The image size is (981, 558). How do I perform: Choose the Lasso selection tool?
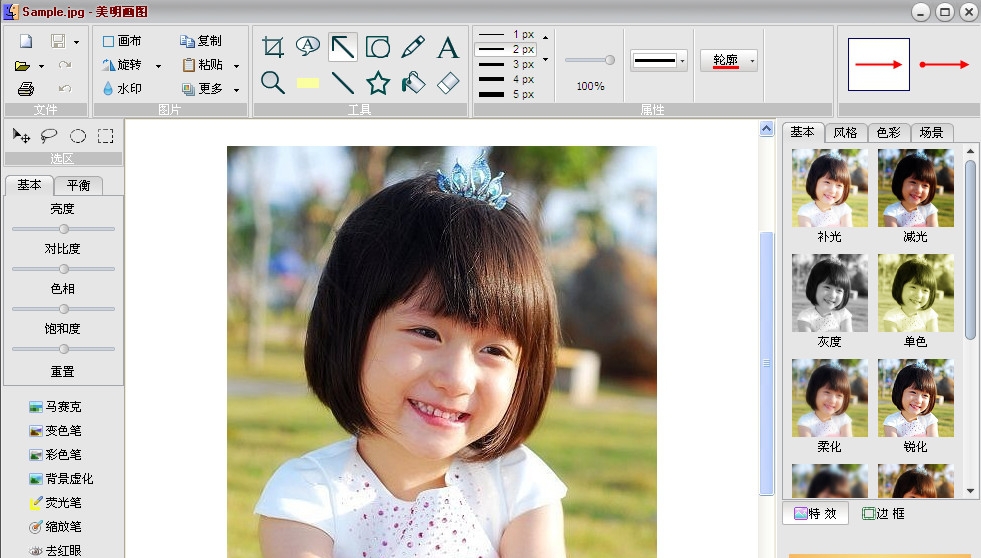[x=49, y=136]
